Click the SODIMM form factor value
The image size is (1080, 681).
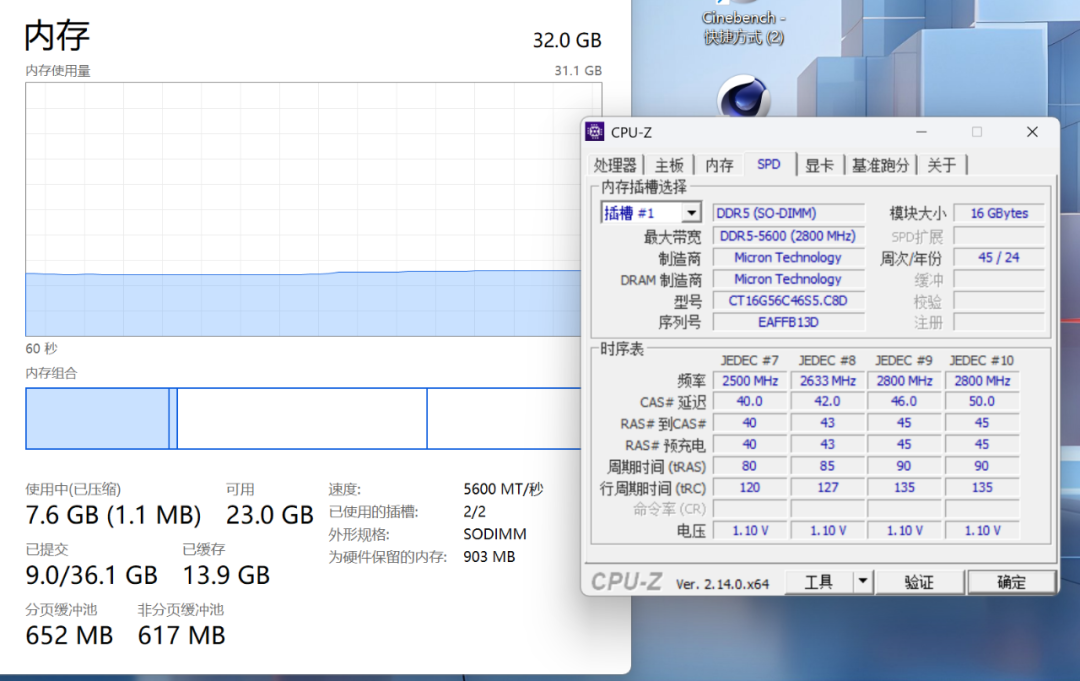tap(495, 534)
